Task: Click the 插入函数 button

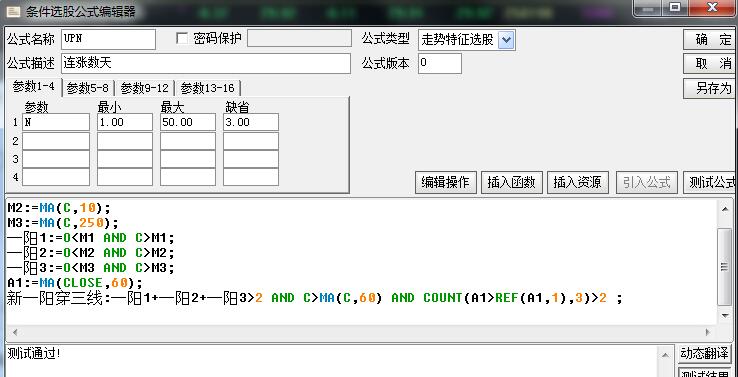Action: [x=512, y=183]
